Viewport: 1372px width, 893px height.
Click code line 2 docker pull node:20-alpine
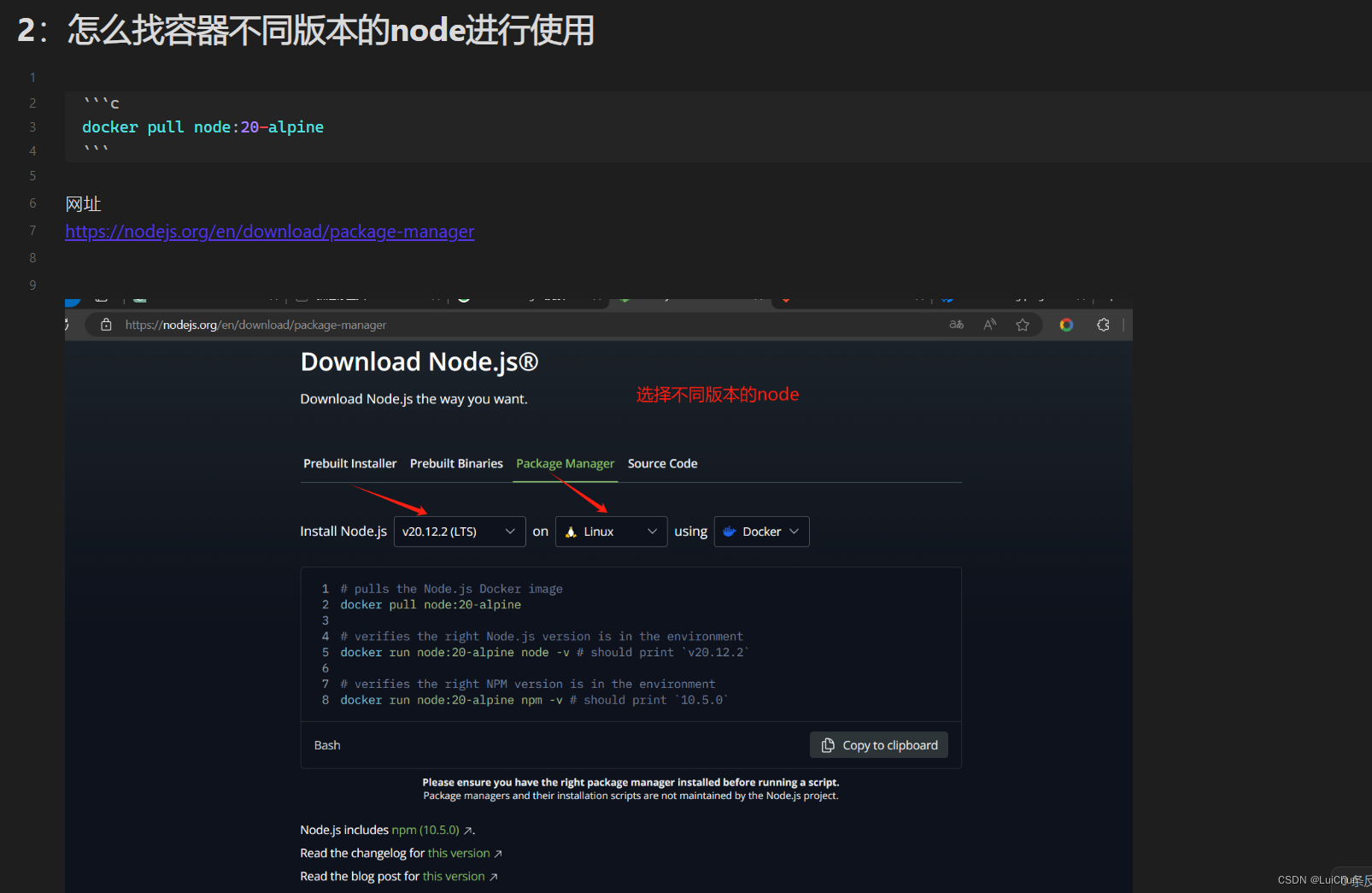[x=431, y=605]
